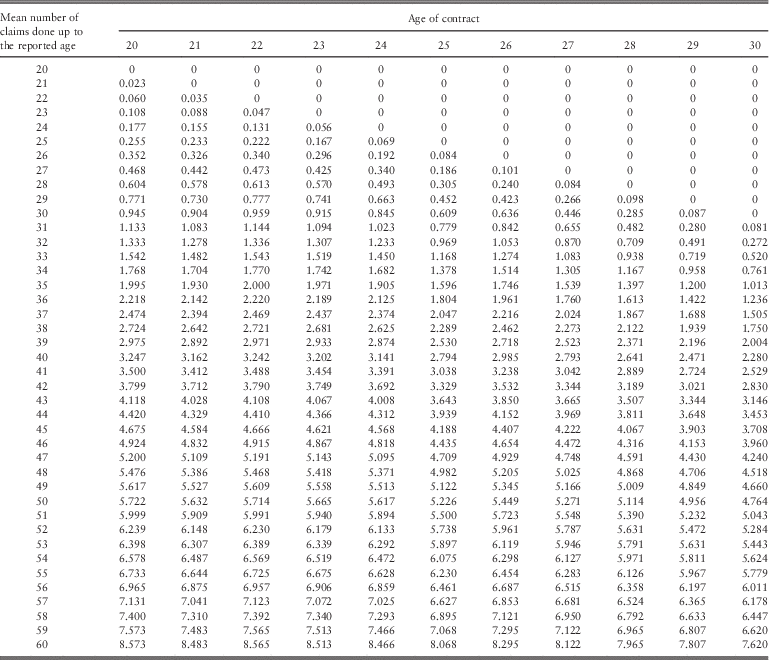769x660 pixels.
Task: Click the 0.081 cell in column 30
Action: [753, 226]
